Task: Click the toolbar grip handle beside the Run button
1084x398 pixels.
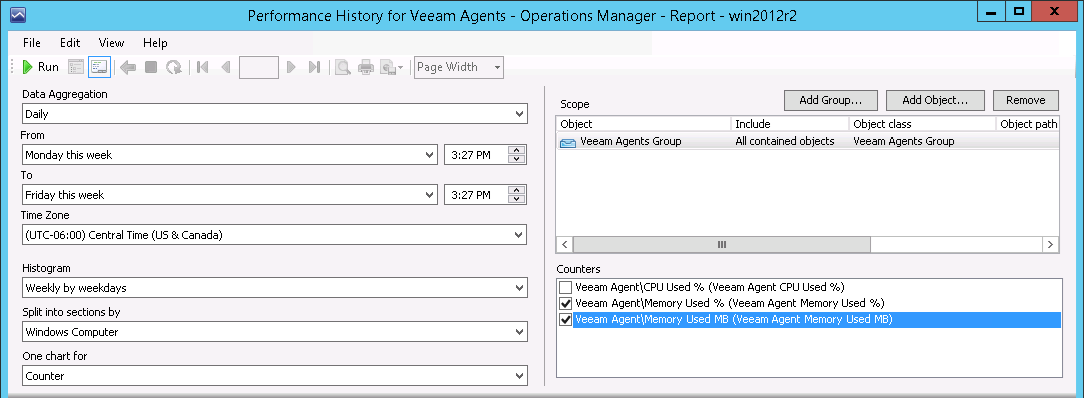Action: pos(12,67)
